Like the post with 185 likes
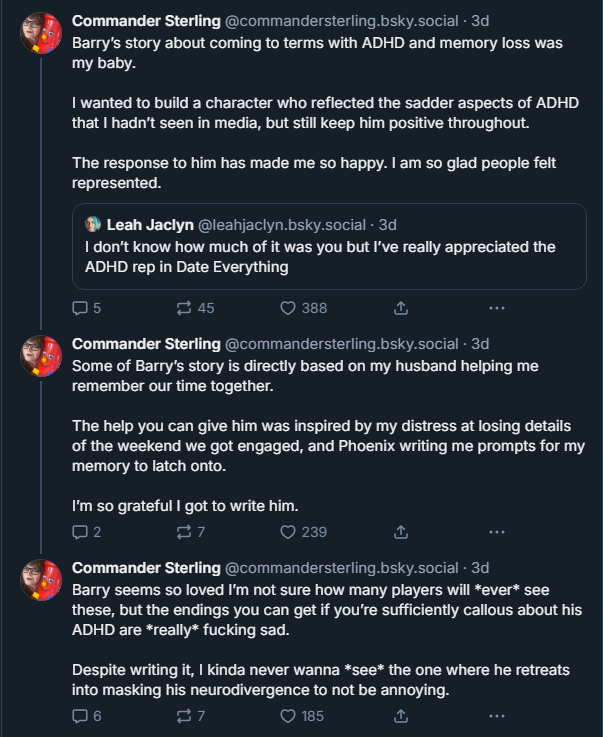Screen dimensions: 603x737 302,716
